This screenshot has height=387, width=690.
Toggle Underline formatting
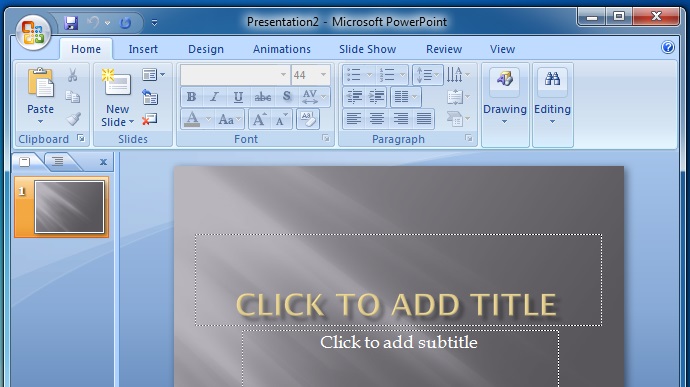[x=238, y=97]
